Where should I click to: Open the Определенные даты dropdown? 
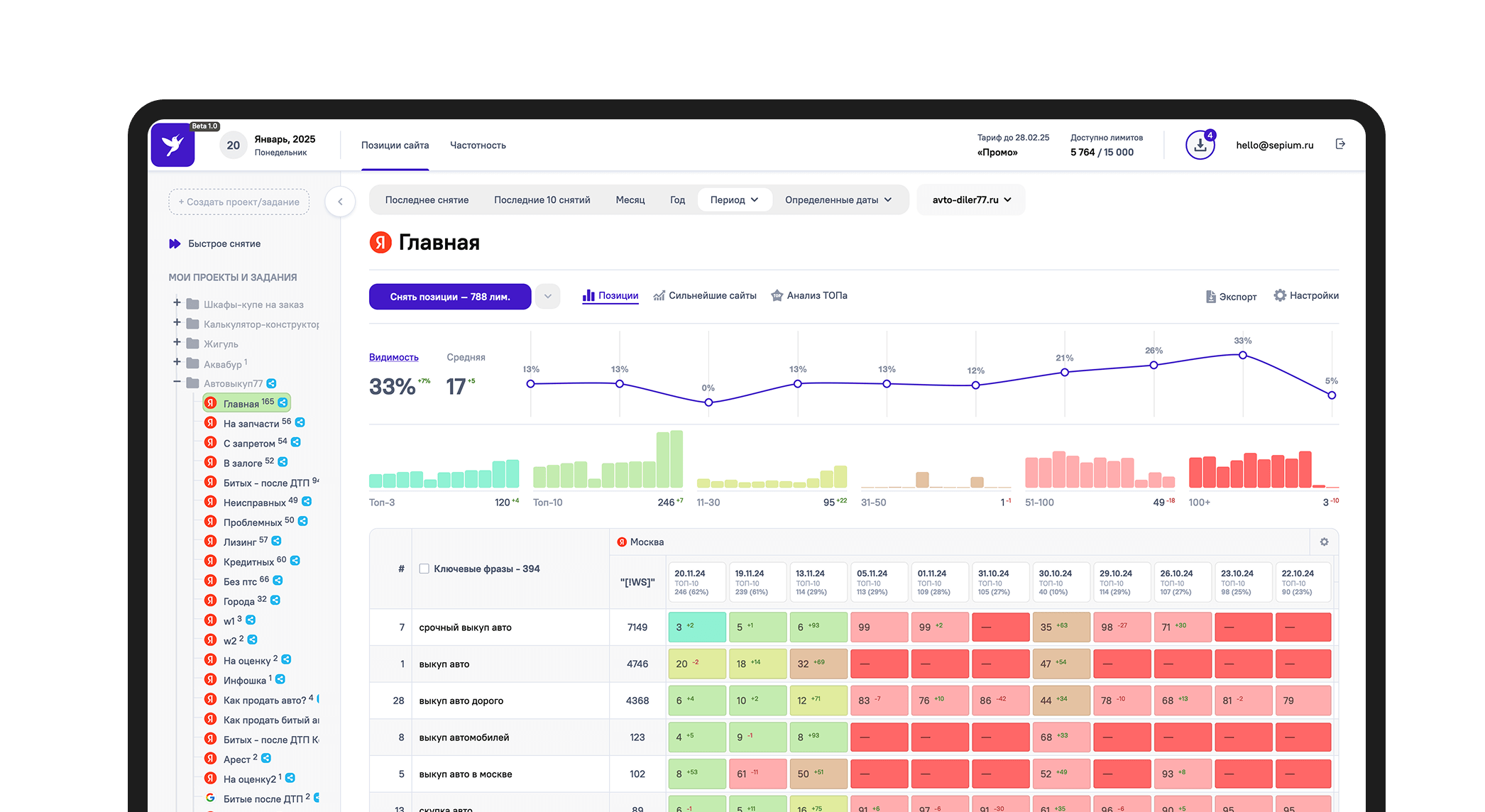tap(838, 199)
